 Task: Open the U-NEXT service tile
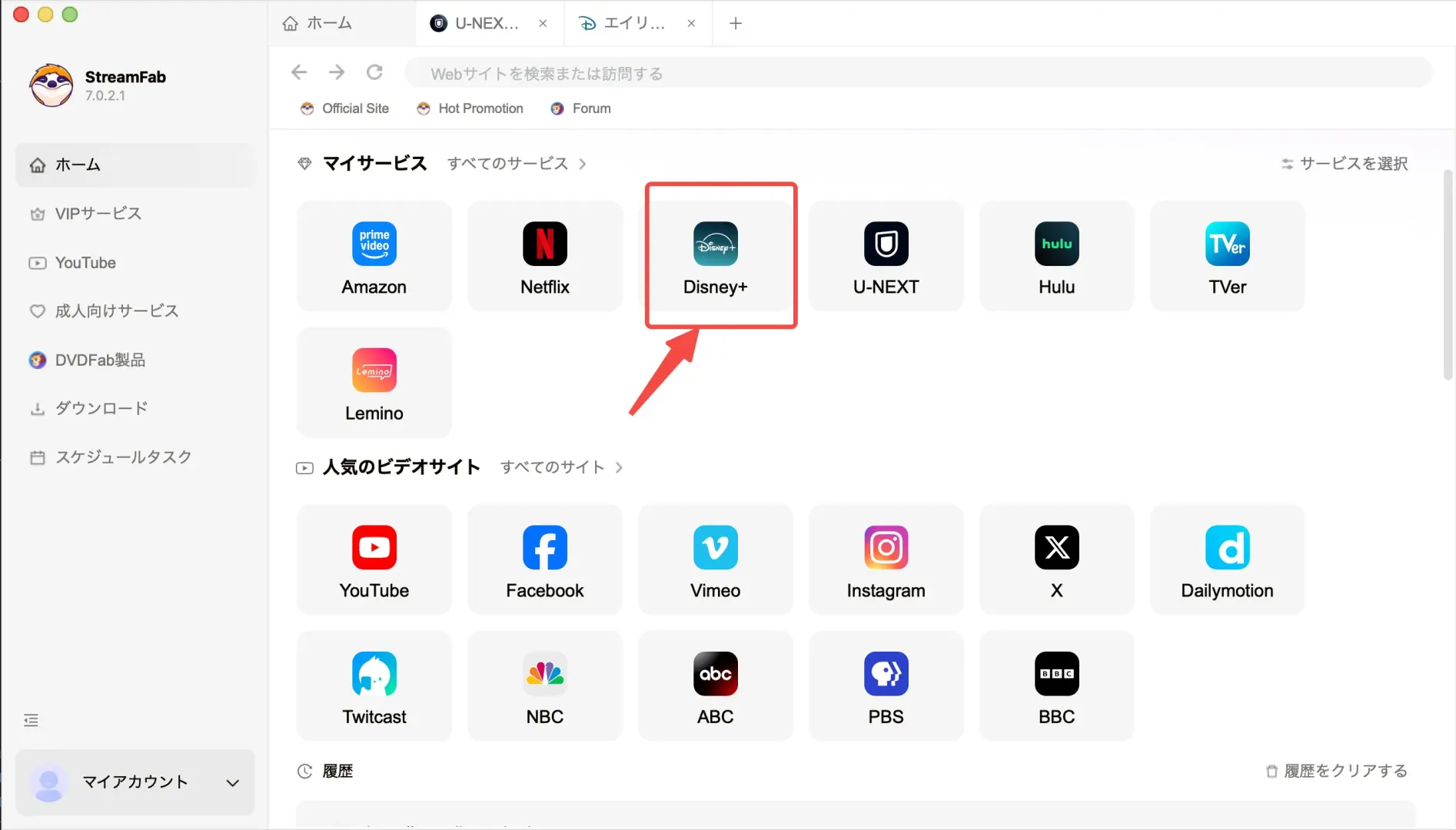[886, 256]
